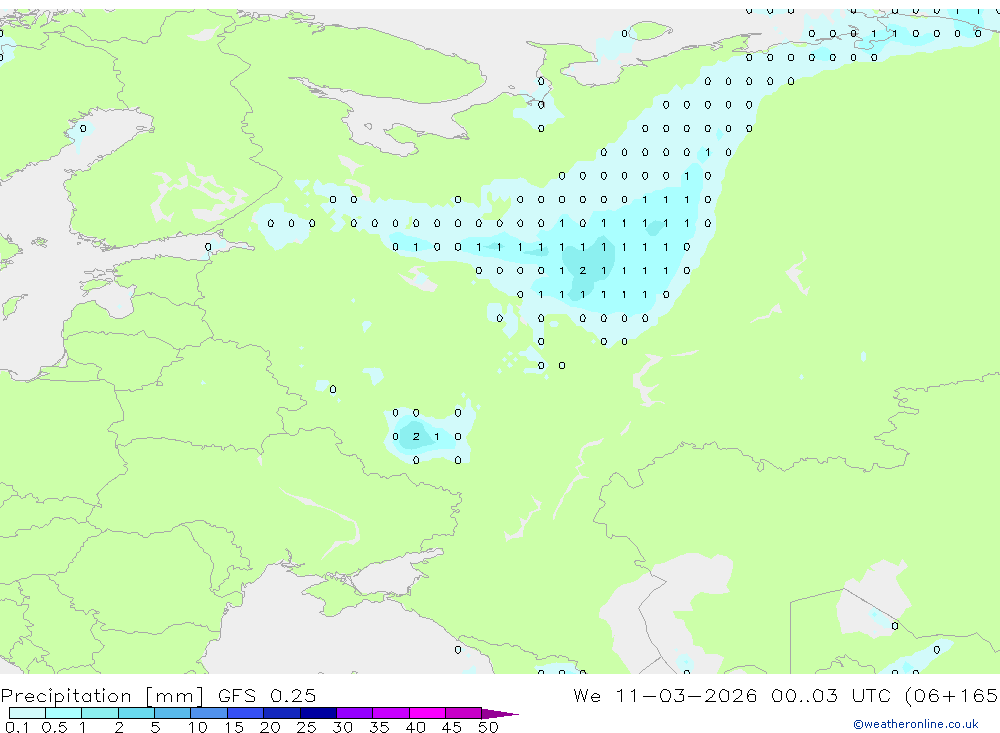Click the 'Precipitation [mm]' title text
The height and width of the screenshot is (733, 1000).
click(103, 695)
